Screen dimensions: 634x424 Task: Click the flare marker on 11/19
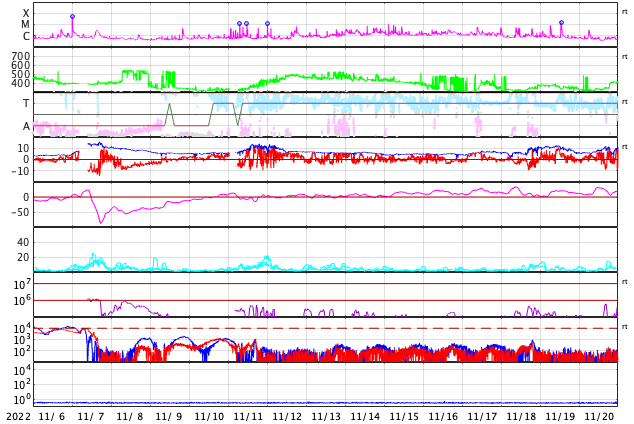(x=561, y=23)
